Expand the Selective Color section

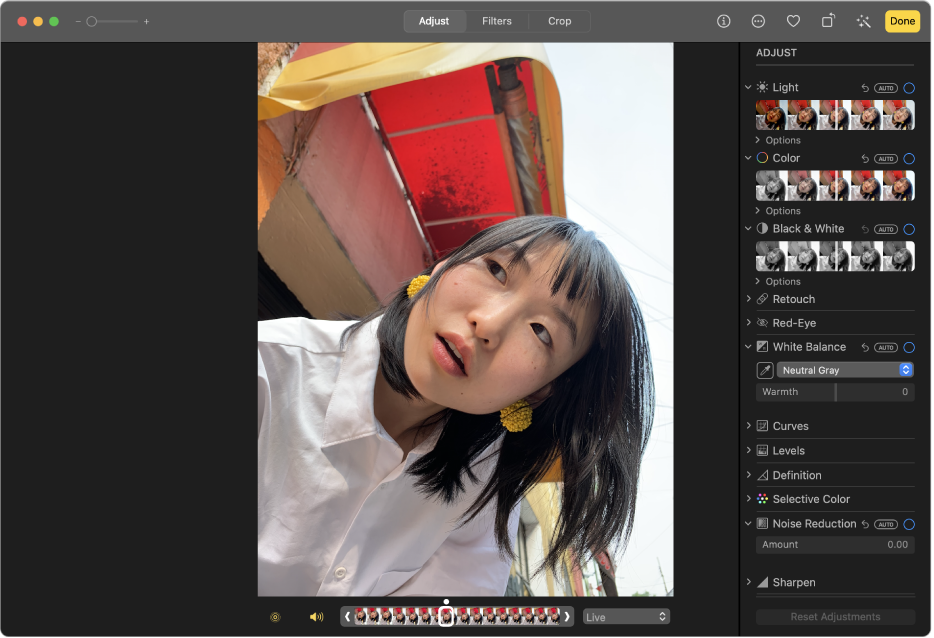(810, 499)
